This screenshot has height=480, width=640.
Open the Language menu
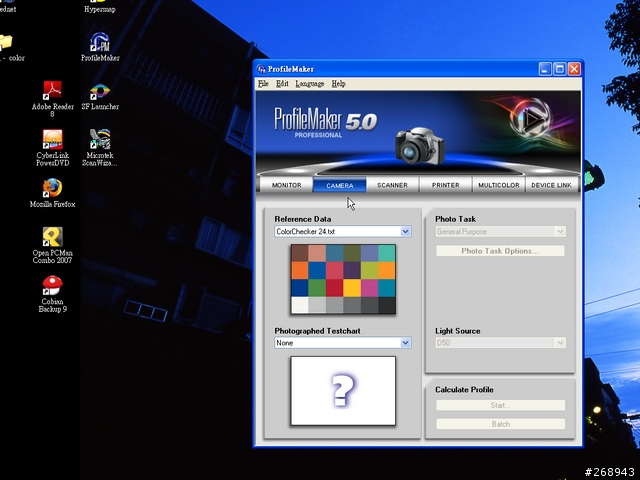(x=310, y=84)
